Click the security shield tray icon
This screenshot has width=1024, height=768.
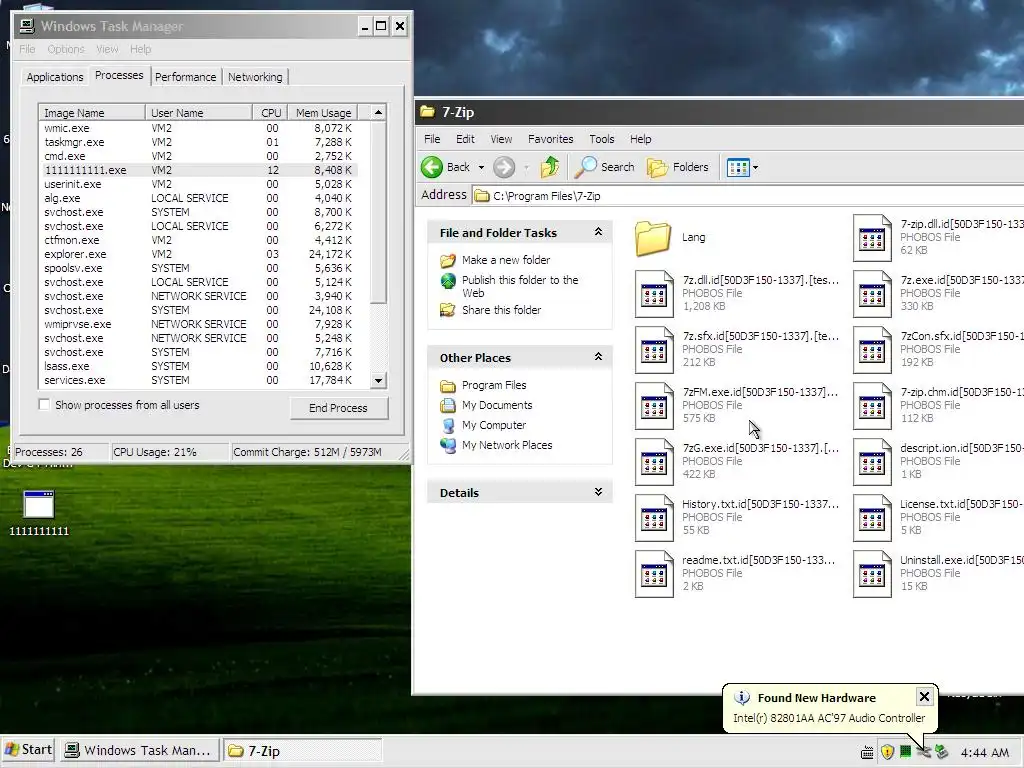pyautogui.click(x=887, y=752)
